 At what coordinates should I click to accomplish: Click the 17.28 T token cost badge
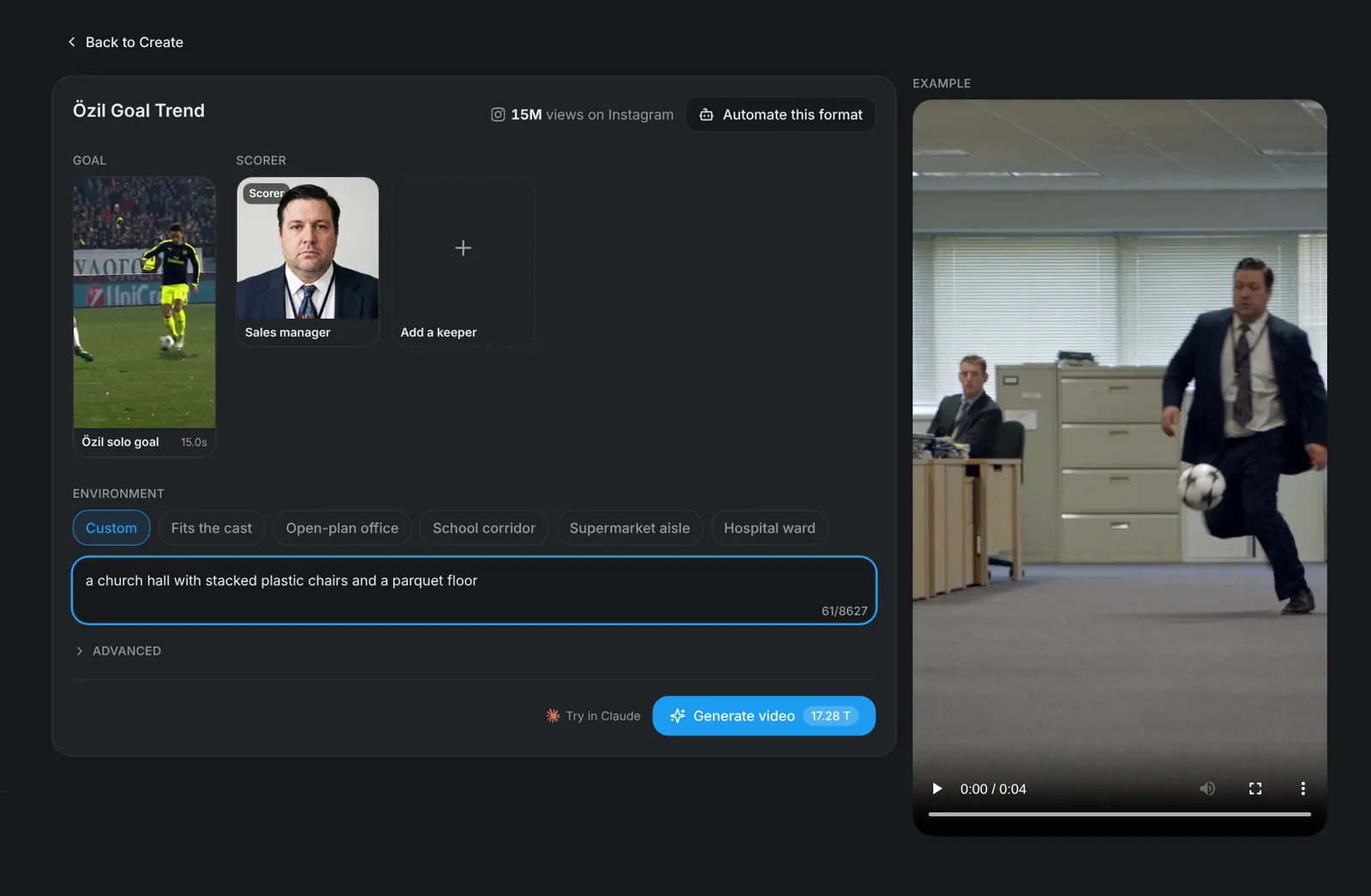(x=830, y=715)
